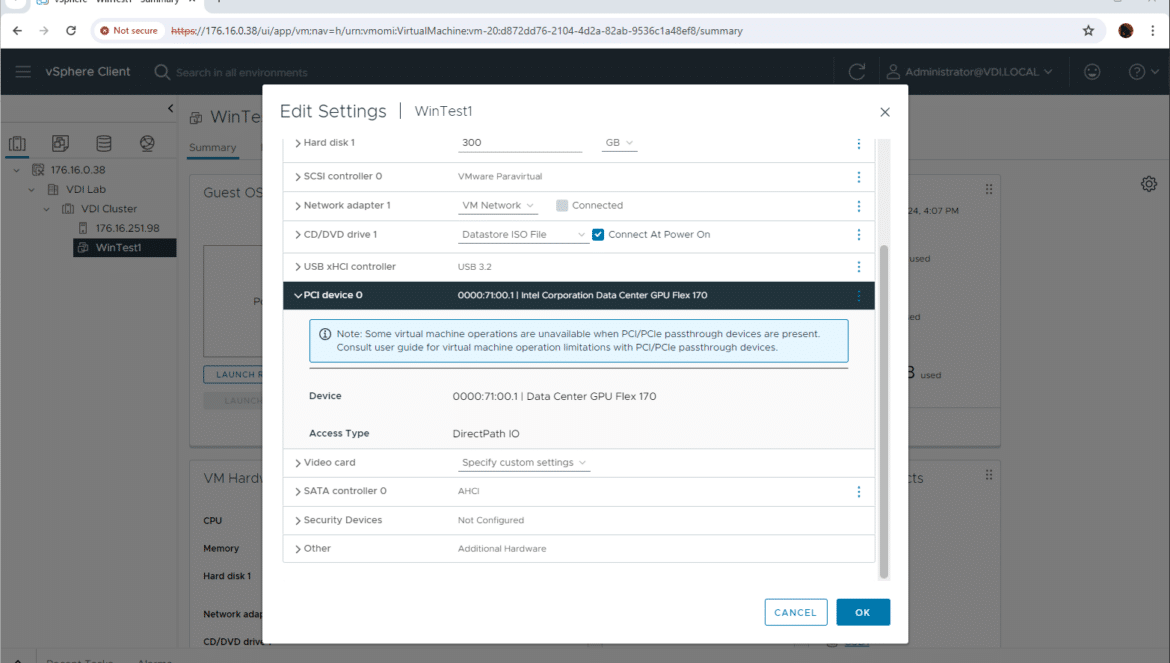Open the help question mark menu

click(1143, 72)
